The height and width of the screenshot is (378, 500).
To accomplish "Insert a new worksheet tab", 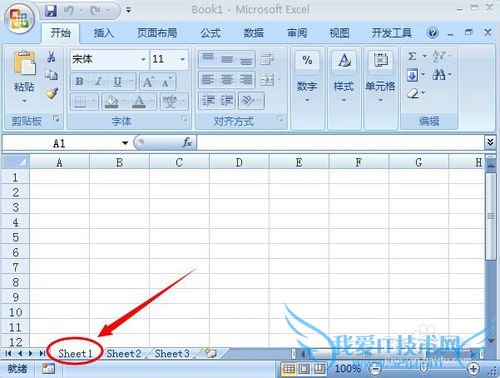I will tap(210, 353).
